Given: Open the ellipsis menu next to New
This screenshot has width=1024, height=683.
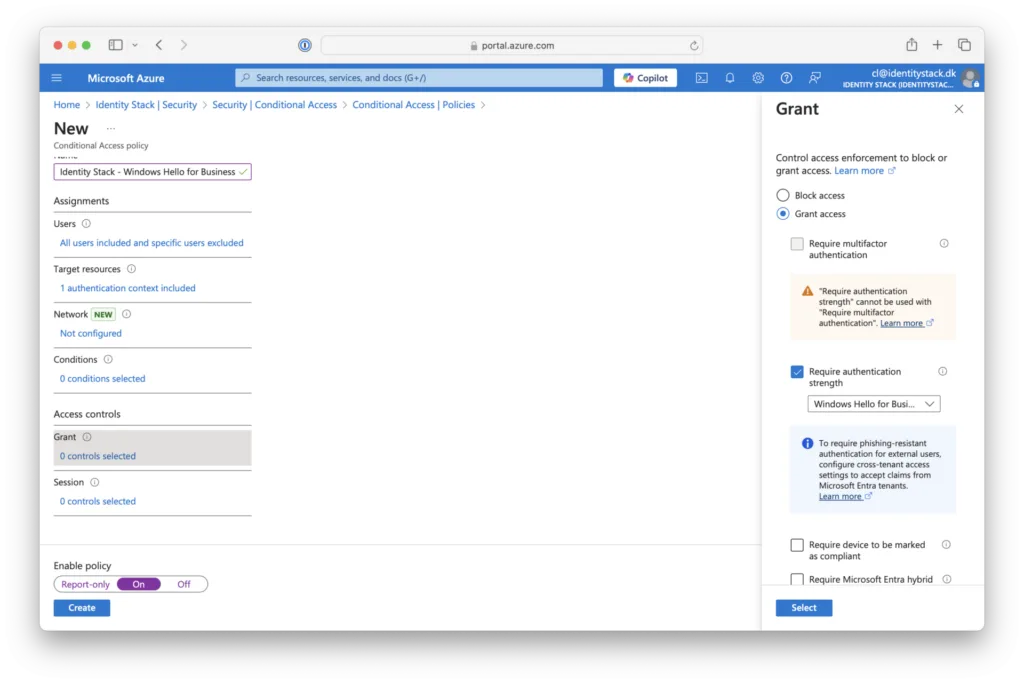Looking at the screenshot, I should coord(111,129).
